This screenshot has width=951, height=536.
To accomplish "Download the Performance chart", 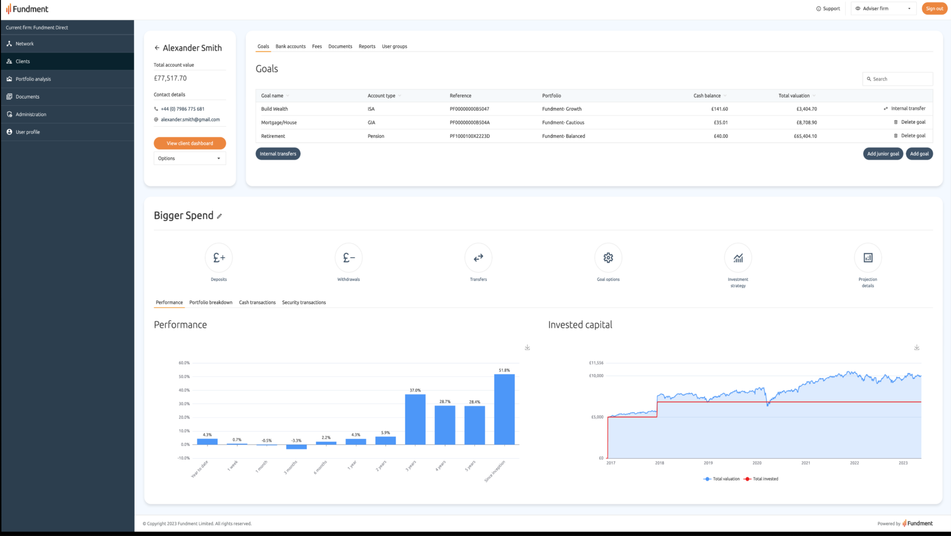I will tap(527, 348).
